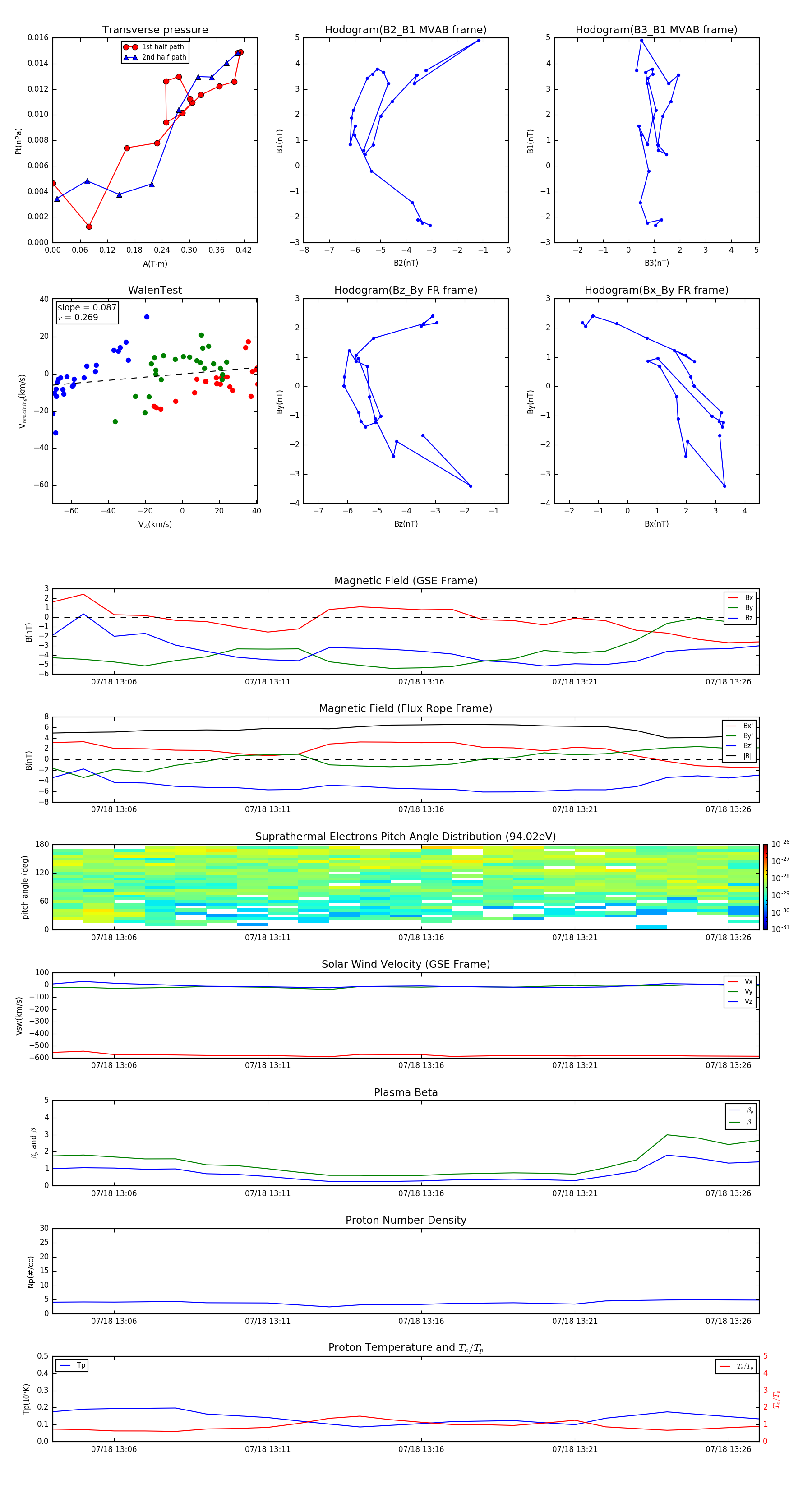Click the 'Vsw(km/s)' axis label
This screenshot has height=1489, width=812.
pyautogui.click(x=19, y=1016)
